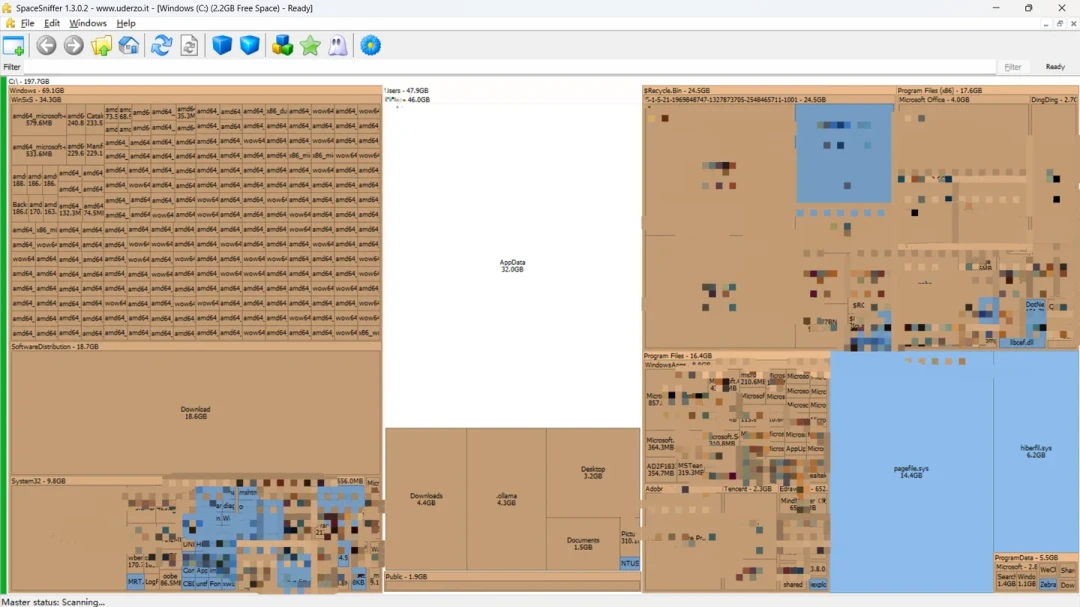Open the Help menu
1080x607 pixels.
coord(125,23)
